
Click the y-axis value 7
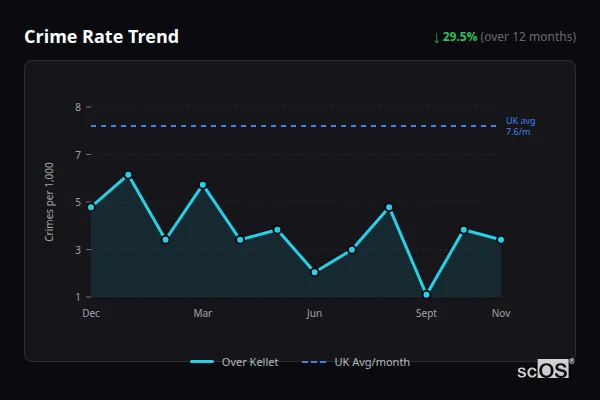click(x=78, y=155)
